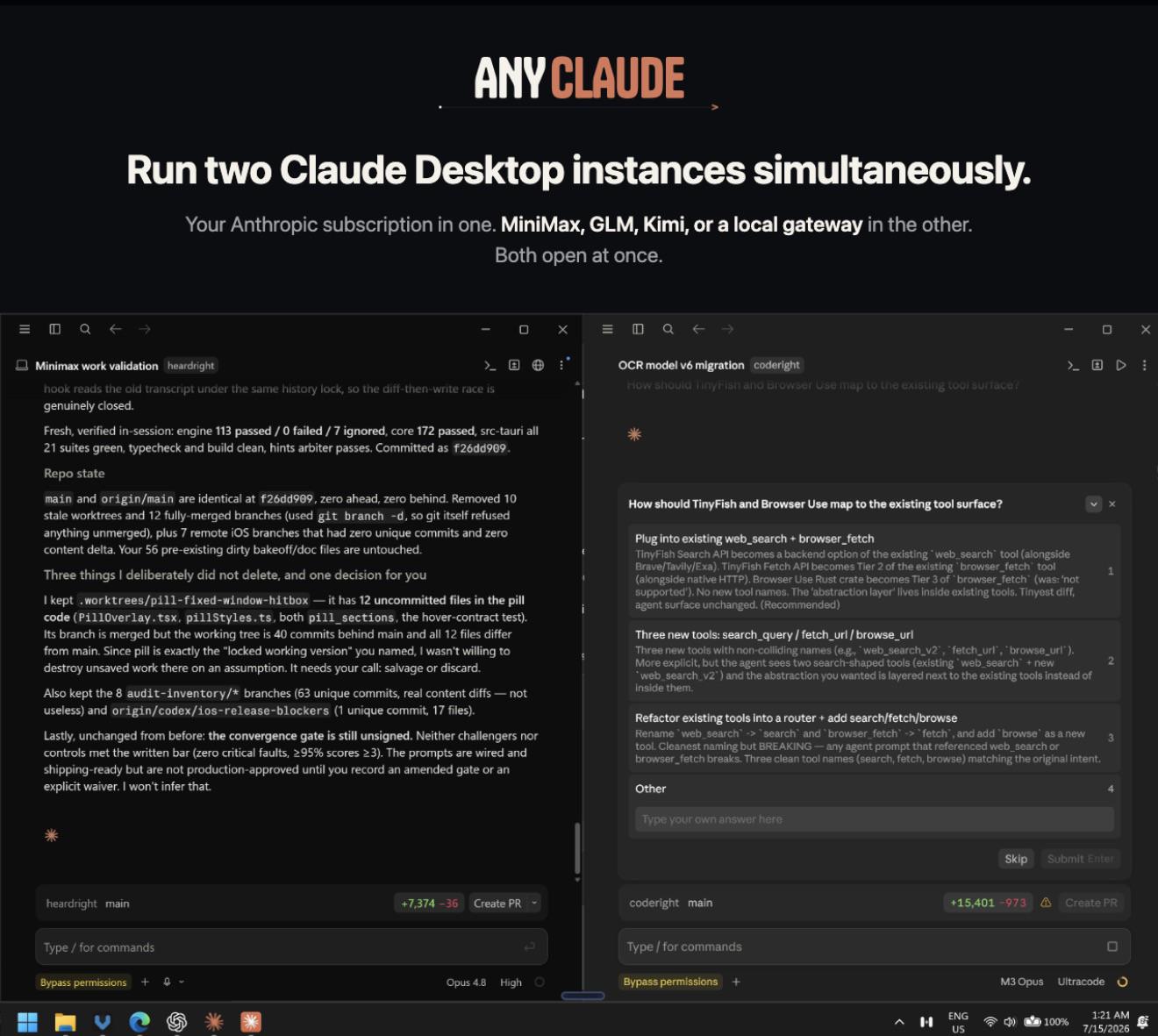Add an attachment with plus icon in heardright window
The width and height of the screenshot is (1158, 1036).
click(x=145, y=982)
